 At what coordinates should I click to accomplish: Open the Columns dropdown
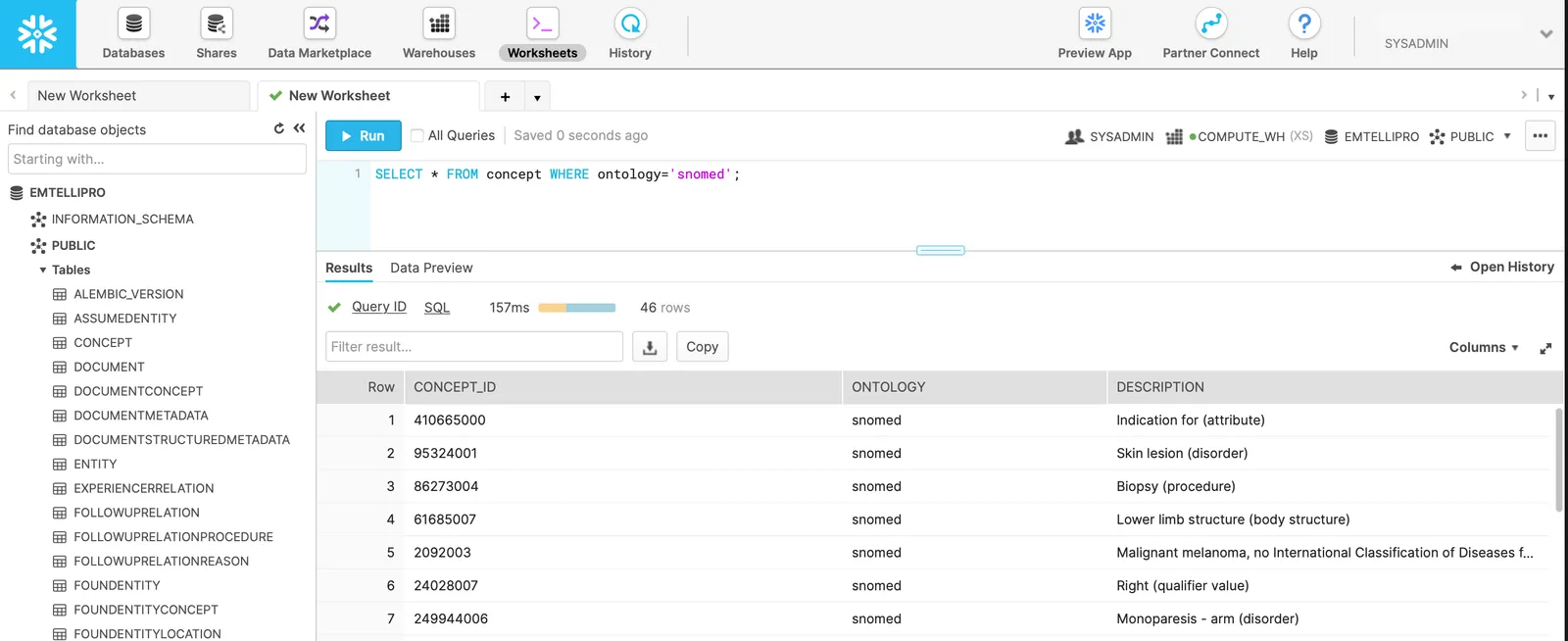coord(1484,348)
